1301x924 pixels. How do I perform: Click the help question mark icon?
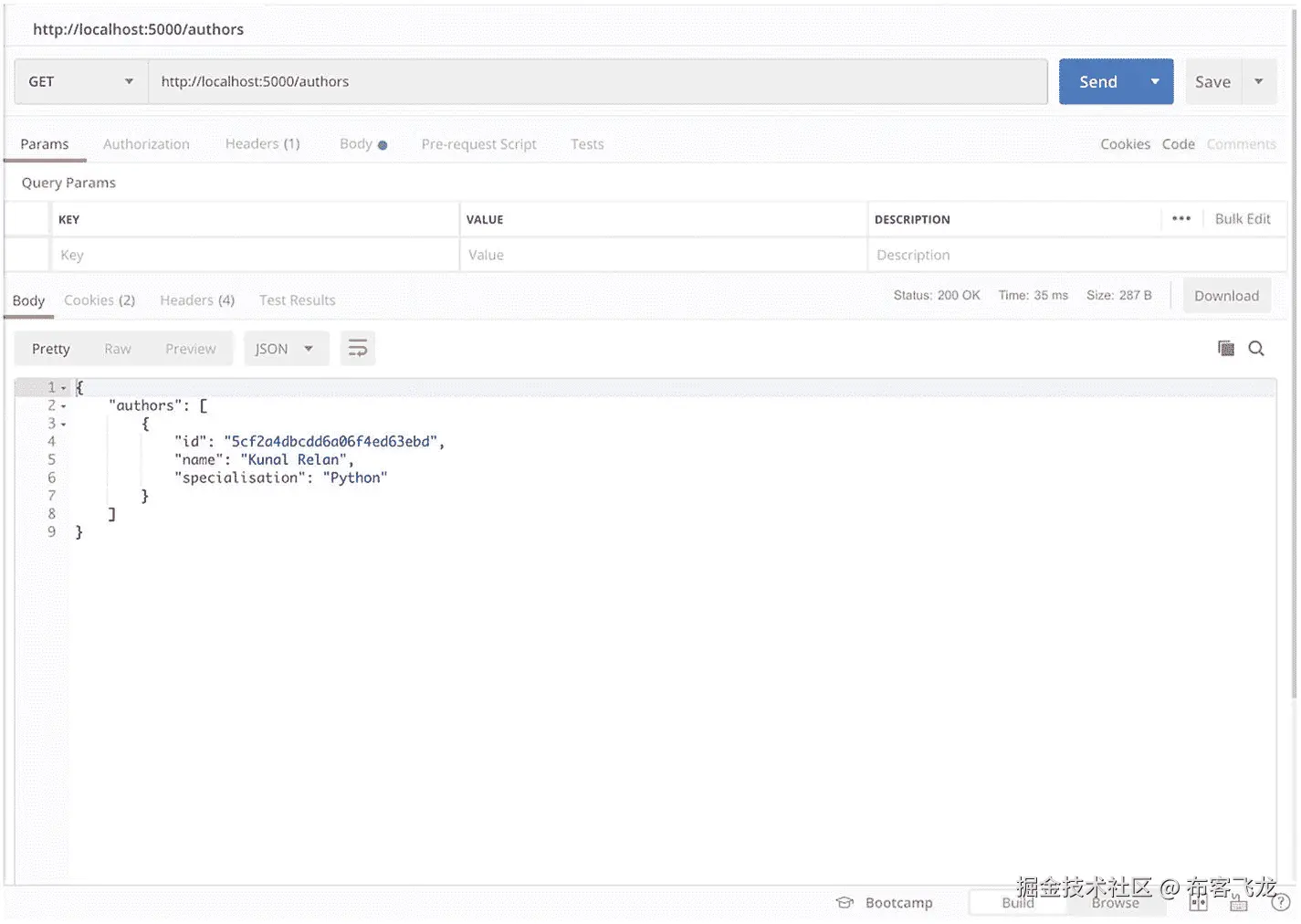1281,902
